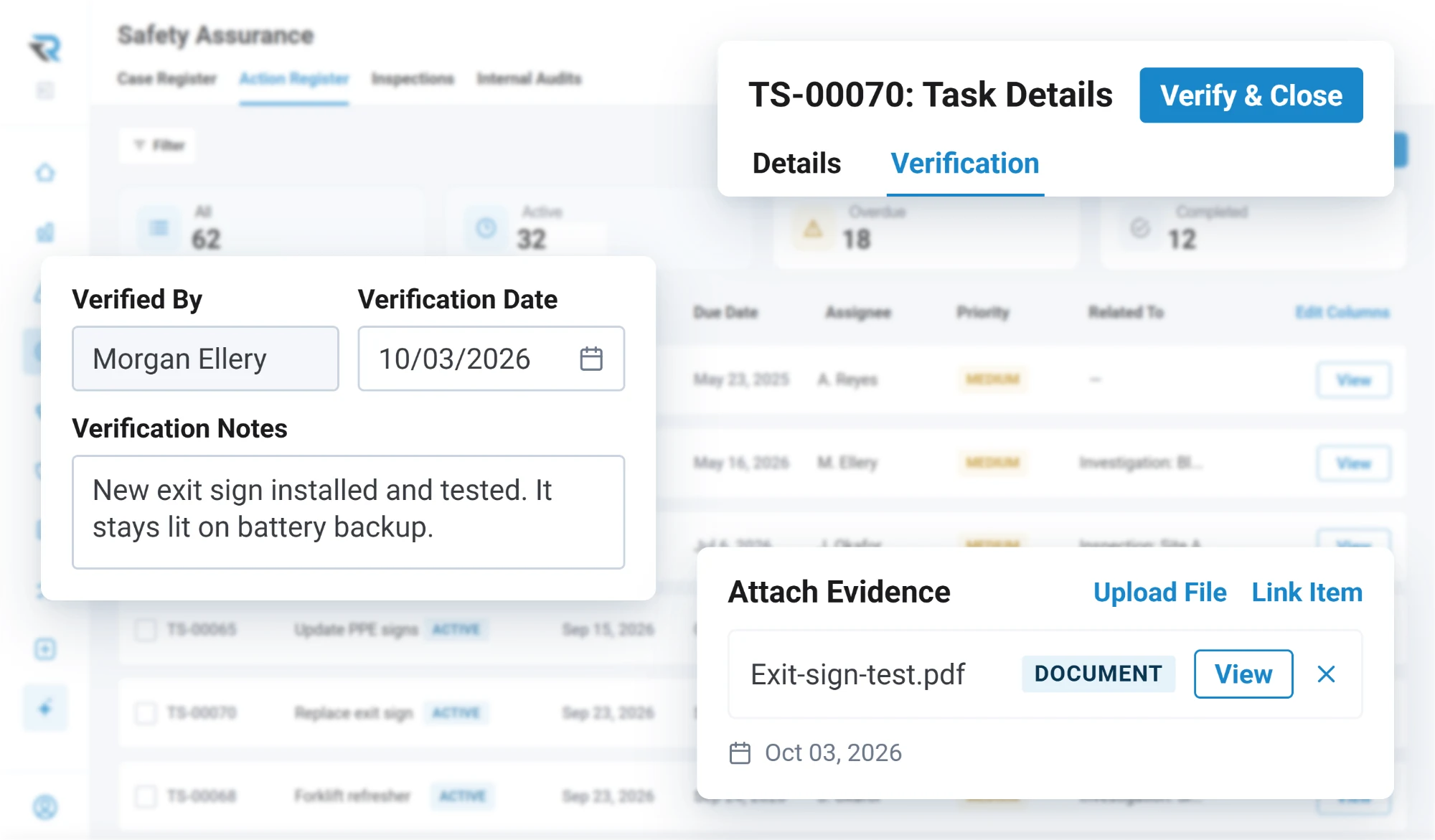Sort by the Priority column header

(x=983, y=312)
